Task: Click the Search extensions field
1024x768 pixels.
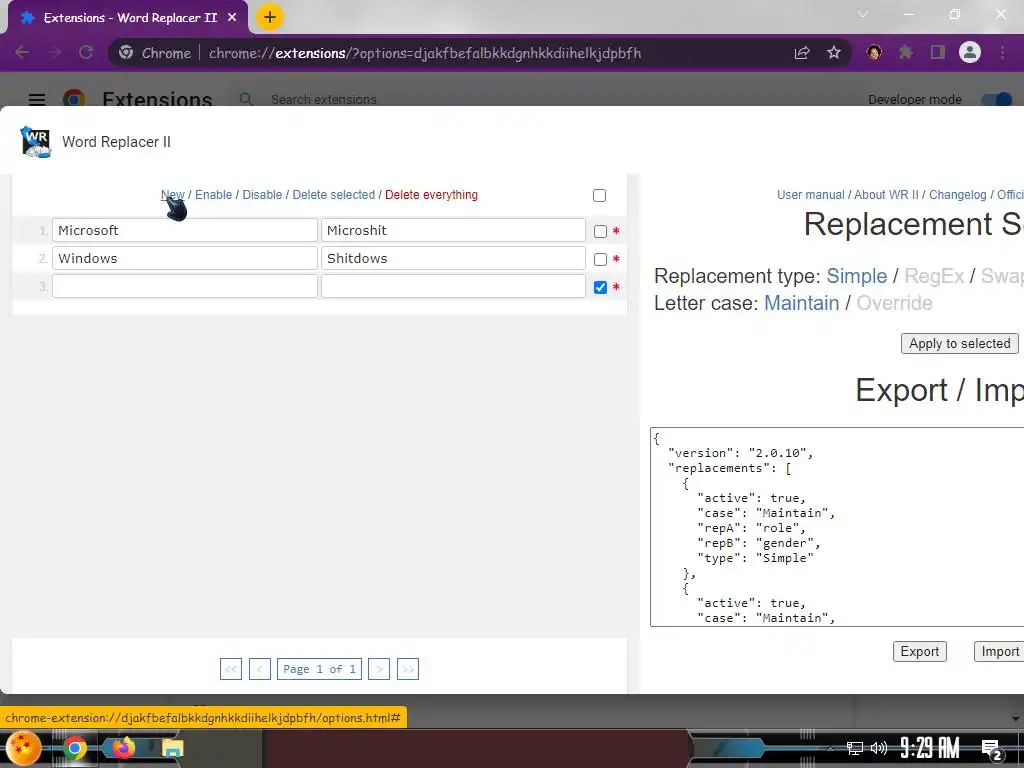Action: click(323, 99)
